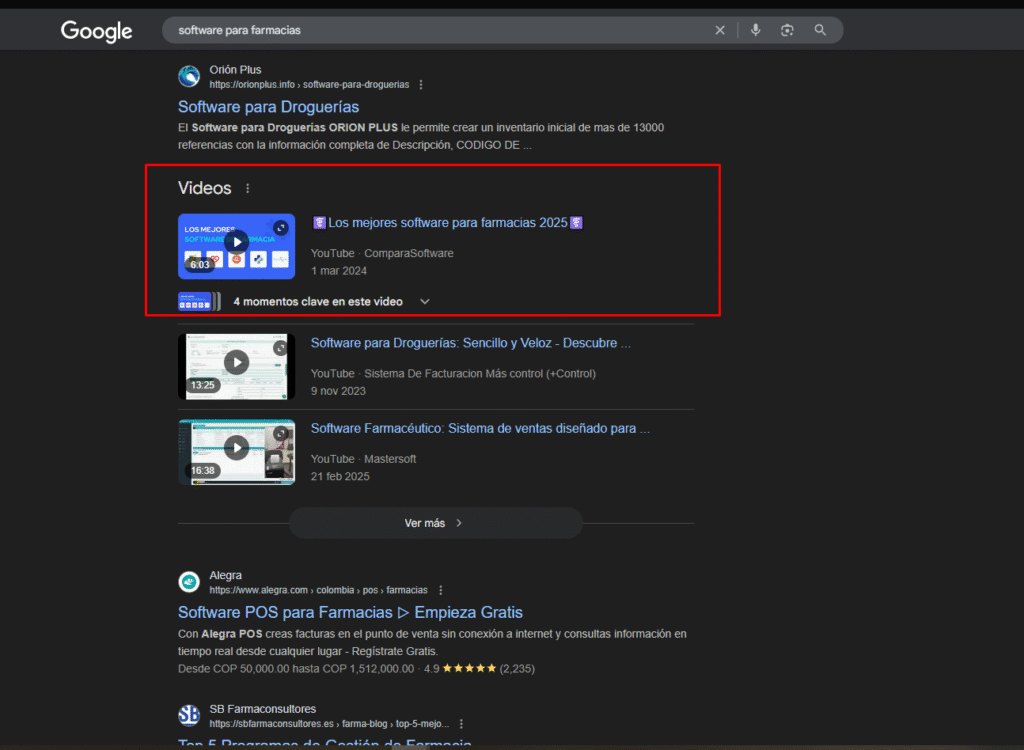Open options menu next to Videos heading
Image resolution: width=1024 pixels, height=750 pixels.
(x=248, y=188)
